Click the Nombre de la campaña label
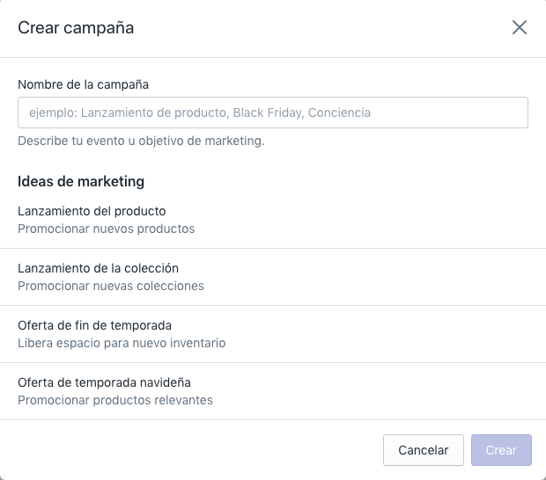The width and height of the screenshot is (546, 480). point(83,85)
